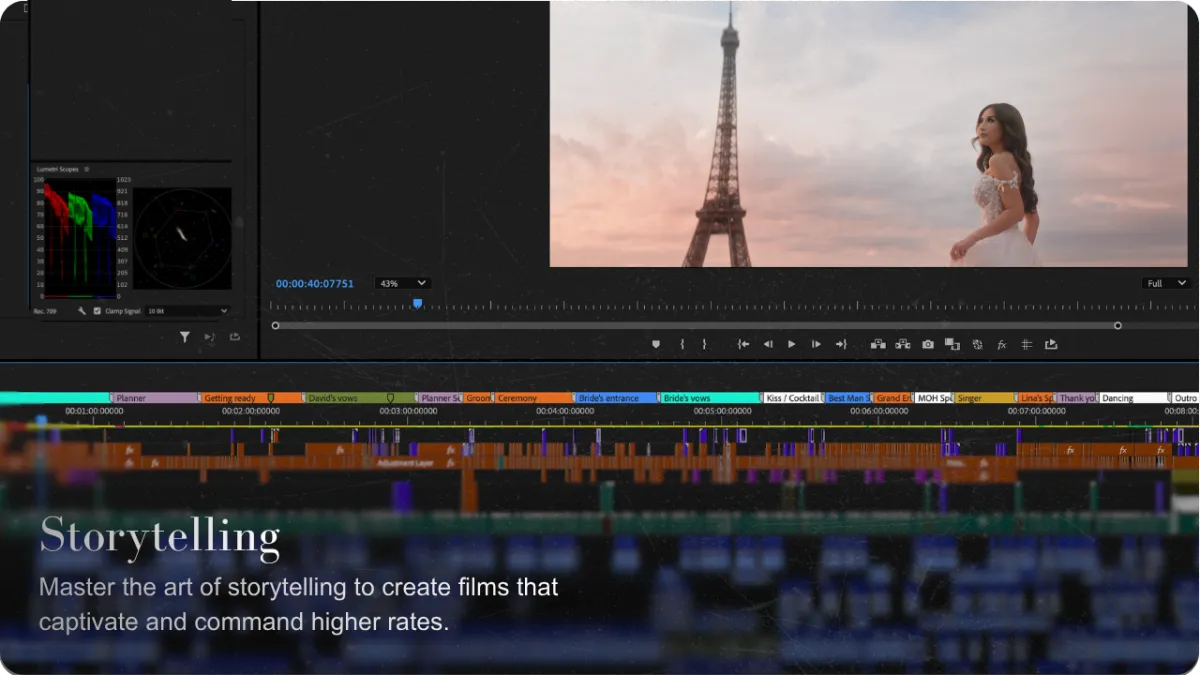Open Lumetri Scopes panel menu

(x=86, y=169)
